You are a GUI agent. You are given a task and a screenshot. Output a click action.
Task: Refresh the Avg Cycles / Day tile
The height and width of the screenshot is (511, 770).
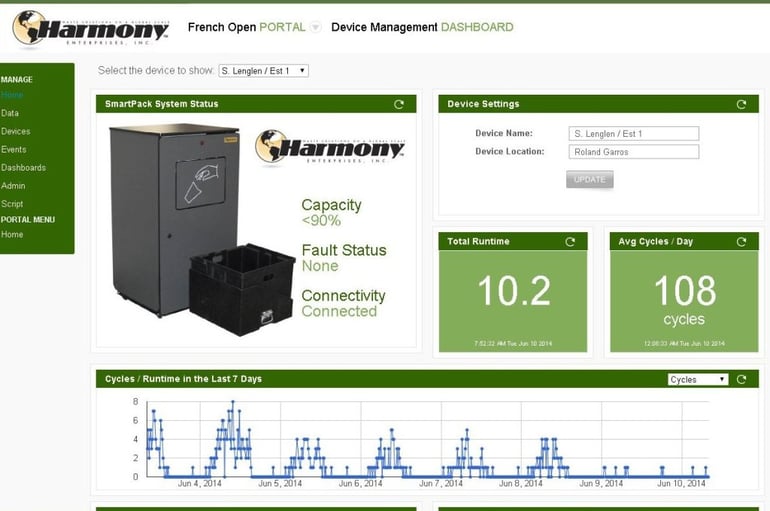[x=741, y=242]
